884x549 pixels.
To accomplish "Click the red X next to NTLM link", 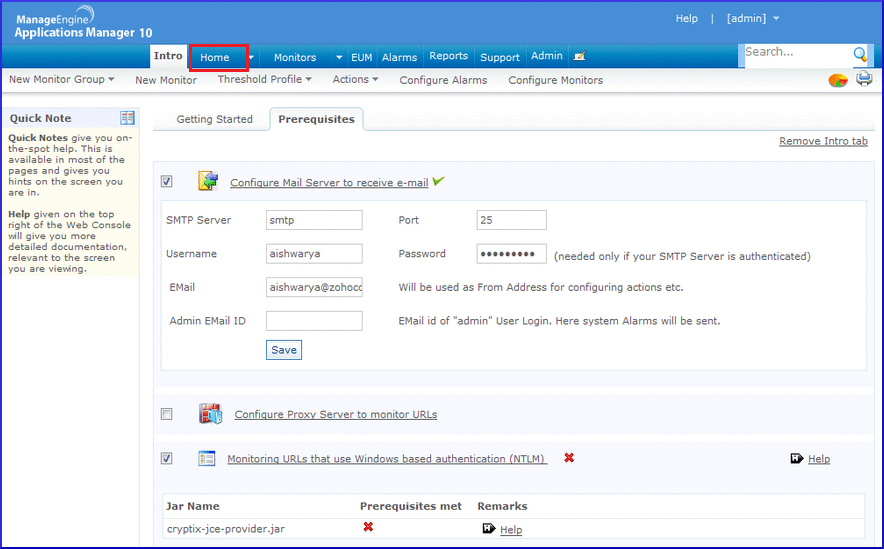I will point(569,458).
